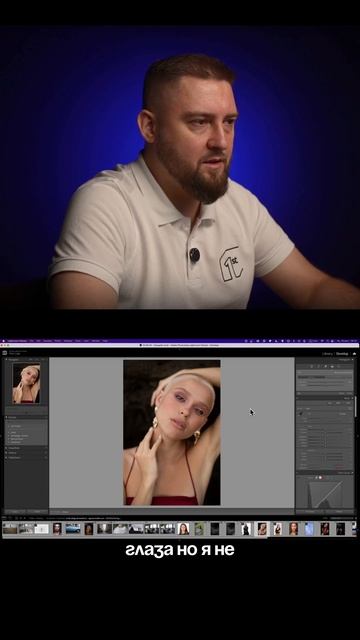The height and width of the screenshot is (640, 360).
Task: Click the Previous button
Action: tap(310, 511)
